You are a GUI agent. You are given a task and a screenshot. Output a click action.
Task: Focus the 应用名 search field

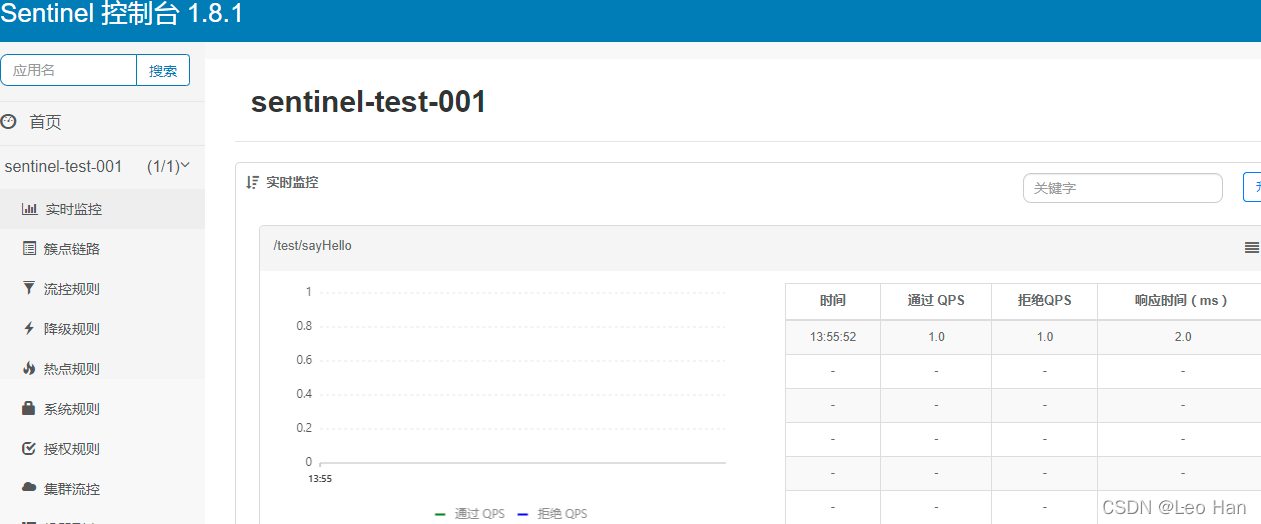(69, 70)
